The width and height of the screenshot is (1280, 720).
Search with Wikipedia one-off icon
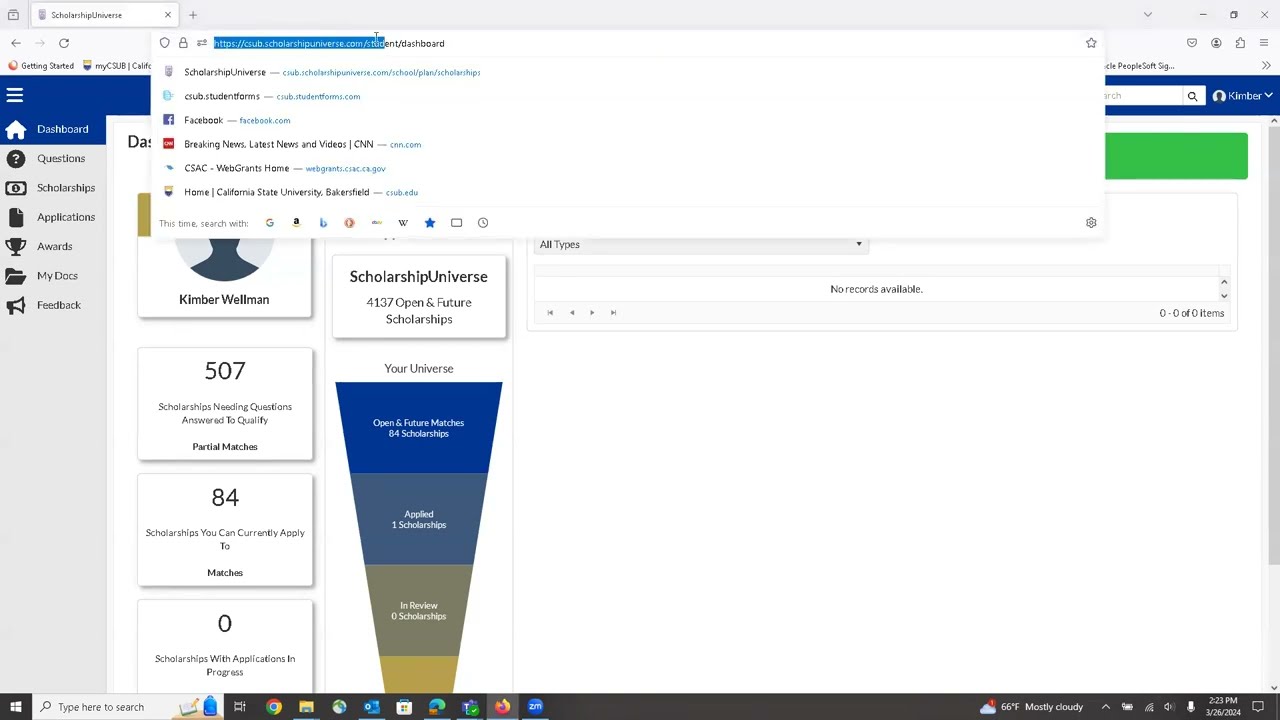point(403,223)
